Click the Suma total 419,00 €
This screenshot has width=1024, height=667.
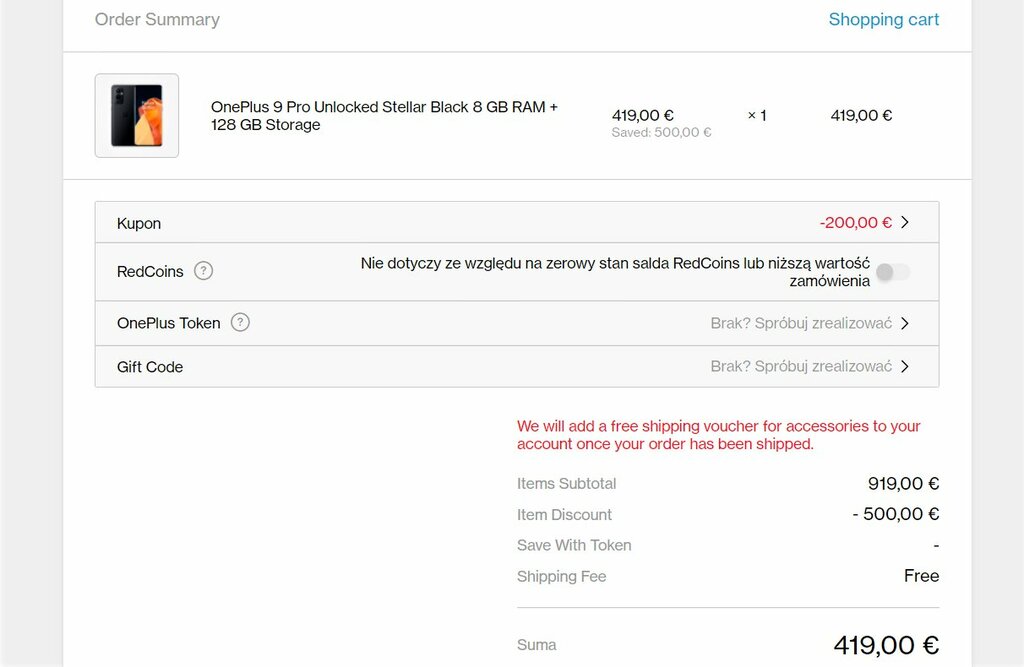point(886,645)
